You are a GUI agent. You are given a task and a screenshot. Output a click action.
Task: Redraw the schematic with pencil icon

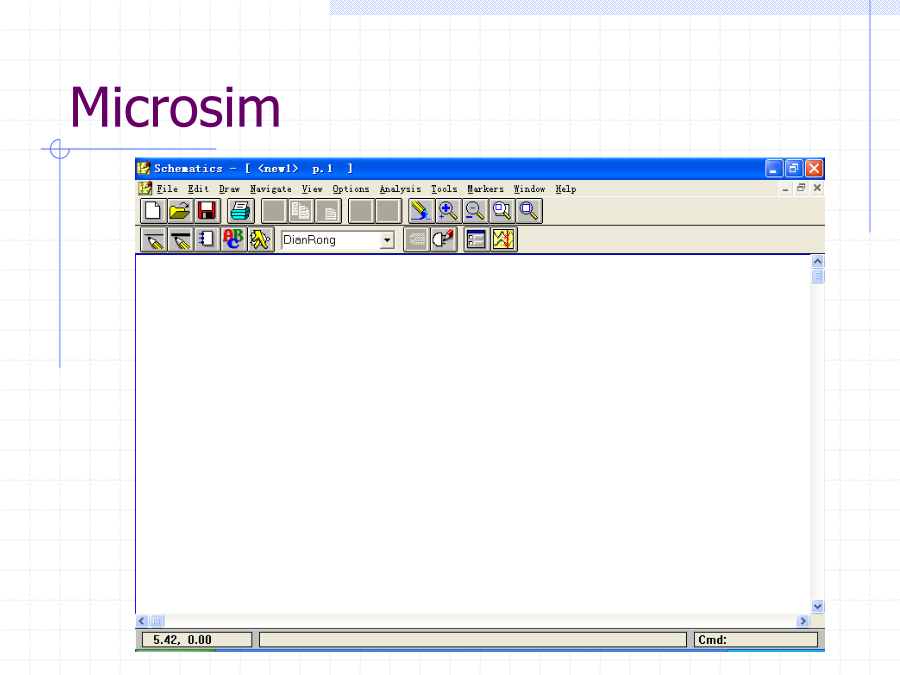pyautogui.click(x=421, y=211)
